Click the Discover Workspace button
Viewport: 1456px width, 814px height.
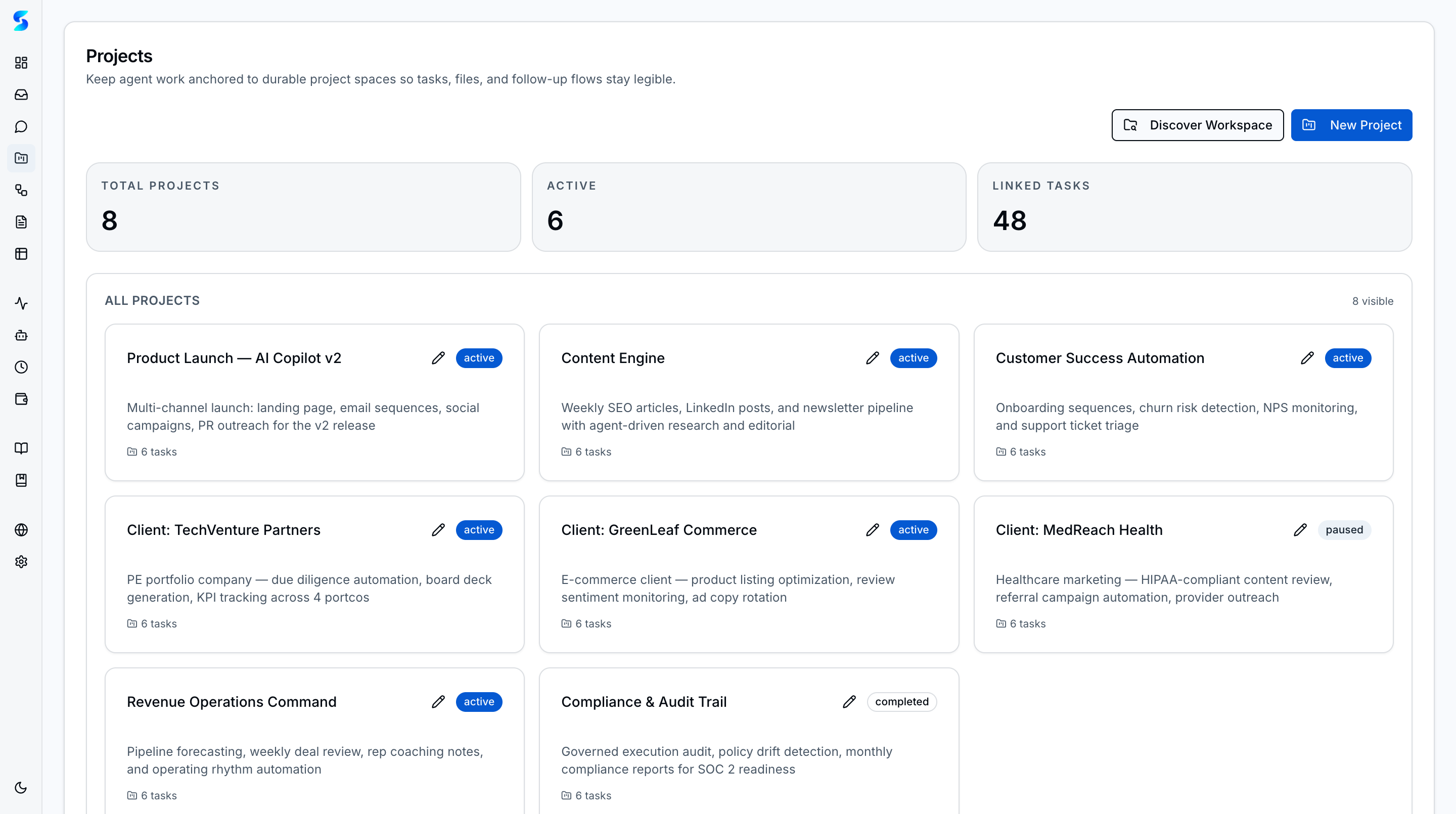1197,125
